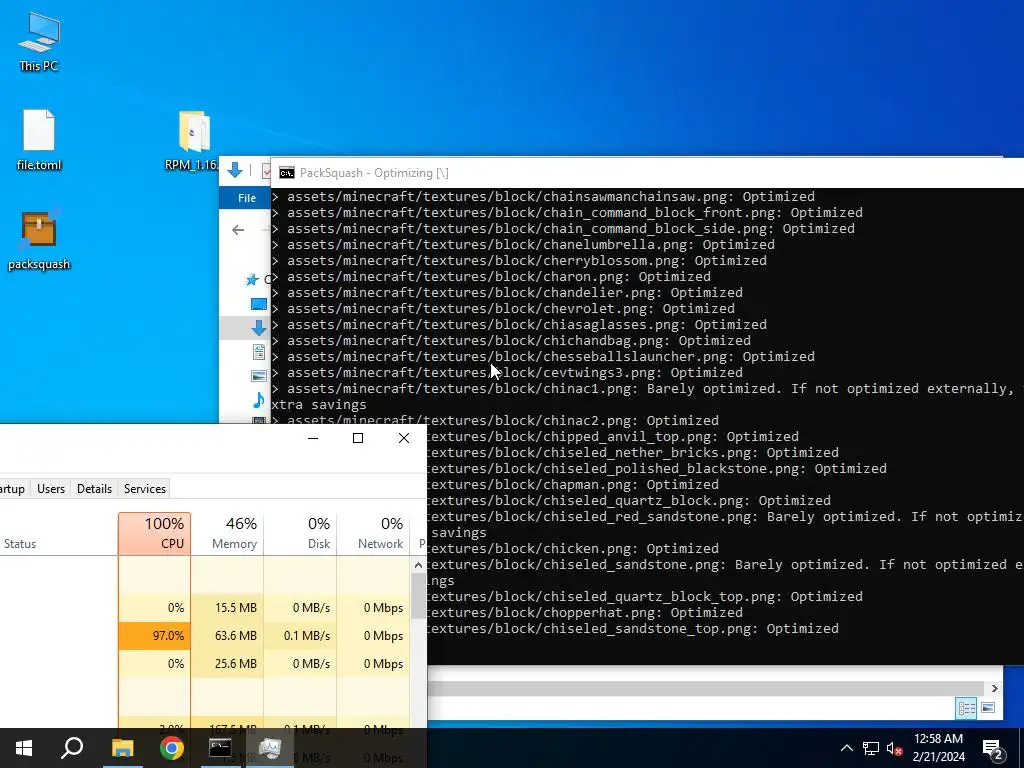
Task: Open the muted volume tray icon
Action: 895,748
